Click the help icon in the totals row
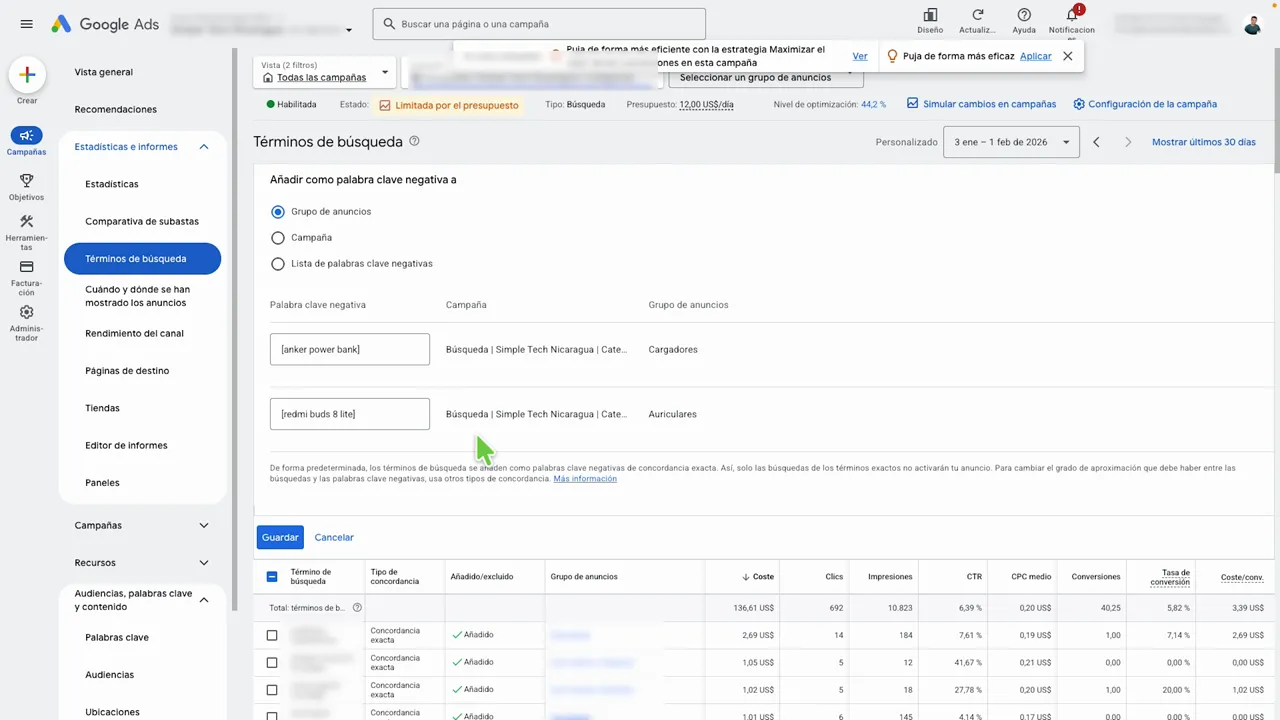This screenshot has width=1280, height=720. coord(357,607)
